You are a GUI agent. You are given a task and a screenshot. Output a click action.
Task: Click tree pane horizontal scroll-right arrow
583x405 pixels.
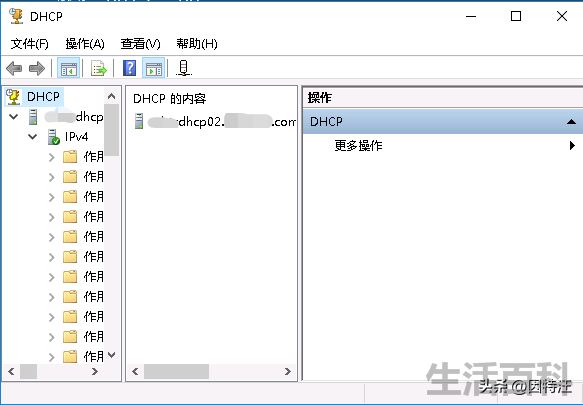click(95, 372)
